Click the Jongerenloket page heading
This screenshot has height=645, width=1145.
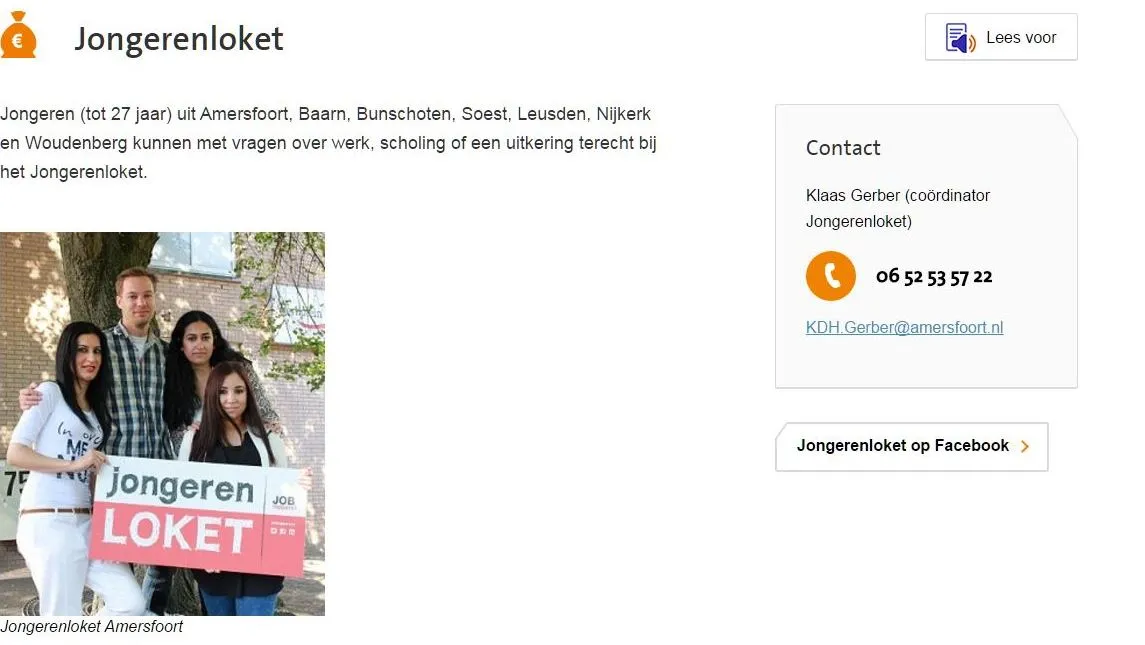pyautogui.click(x=179, y=39)
